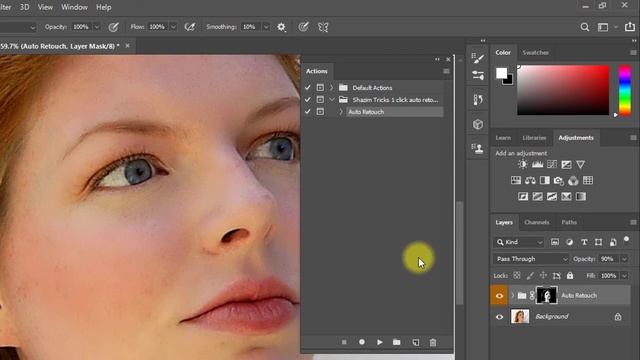Image resolution: width=640 pixels, height=360 pixels.
Task: Add a Channel Mixer adjustment
Action: 573,180
